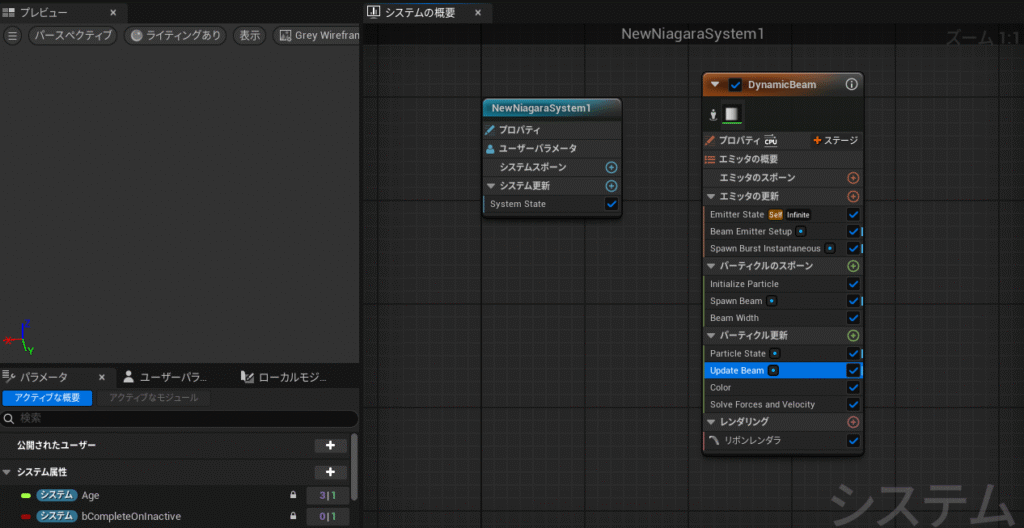Click the Update Beam dot badge

tap(773, 371)
